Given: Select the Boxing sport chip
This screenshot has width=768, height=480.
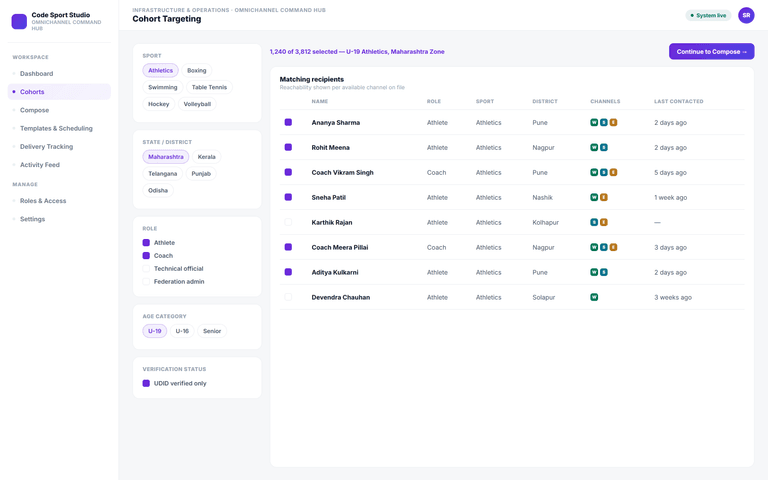Looking at the screenshot, I should (x=196, y=71).
